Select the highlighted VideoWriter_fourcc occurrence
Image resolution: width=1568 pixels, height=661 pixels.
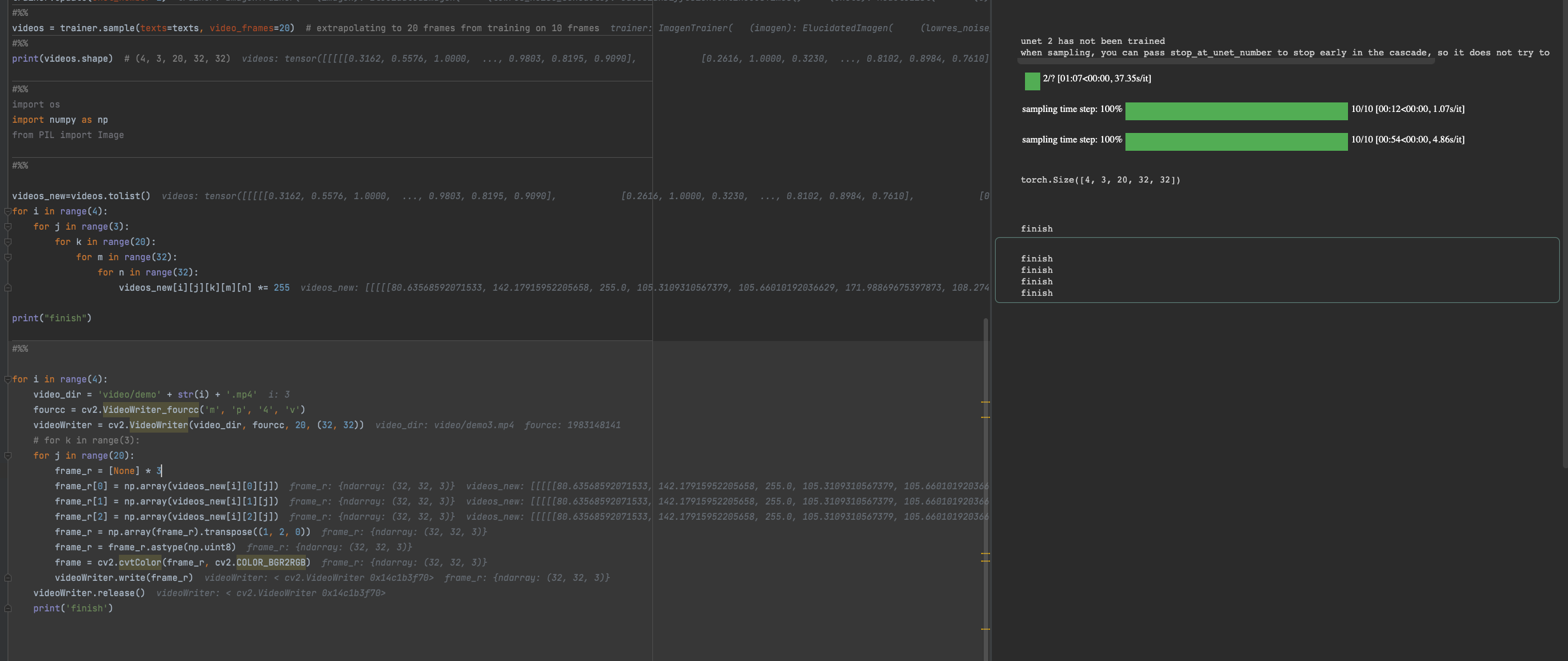(x=151, y=410)
